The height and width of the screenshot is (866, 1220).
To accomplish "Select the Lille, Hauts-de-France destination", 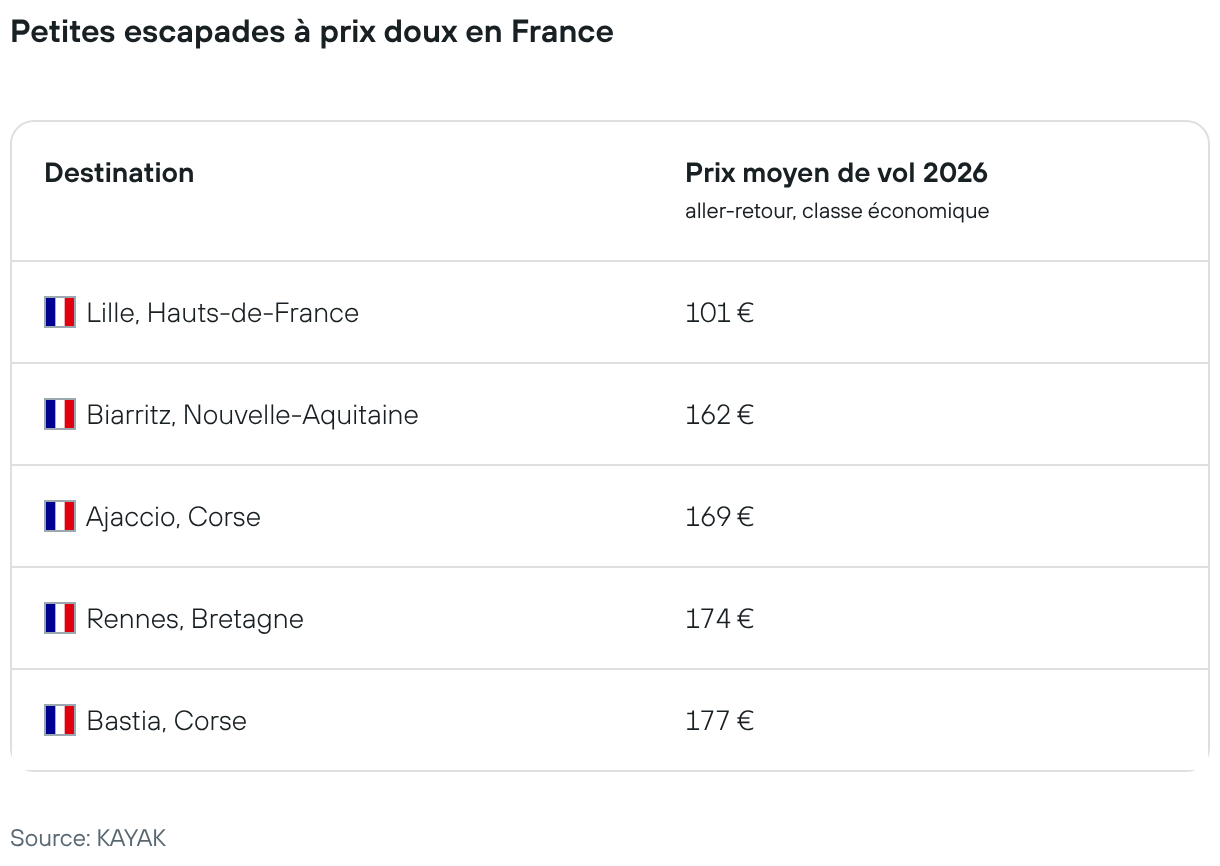I will [x=222, y=313].
